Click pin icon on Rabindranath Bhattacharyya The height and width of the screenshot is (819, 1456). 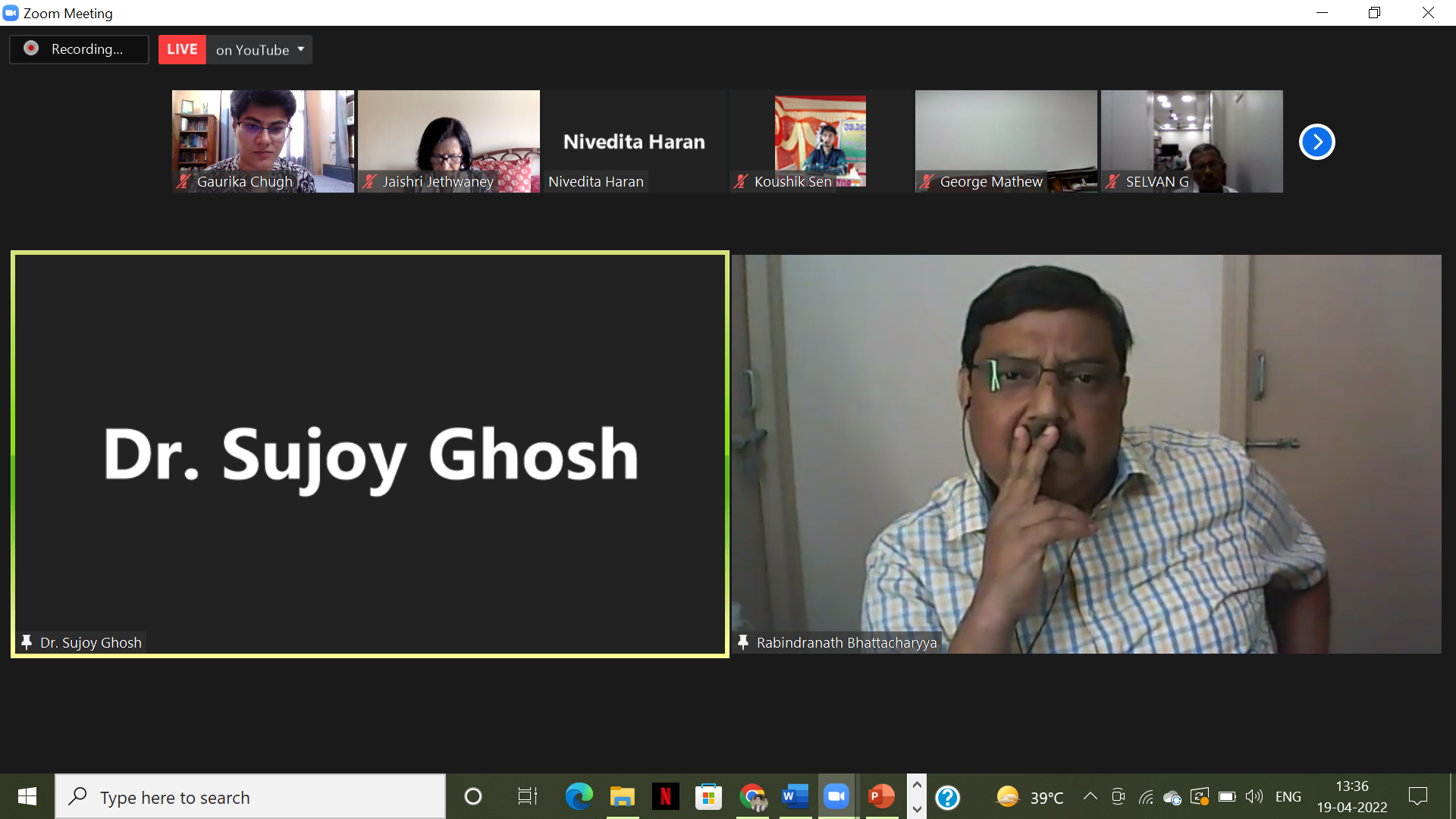[x=743, y=642]
